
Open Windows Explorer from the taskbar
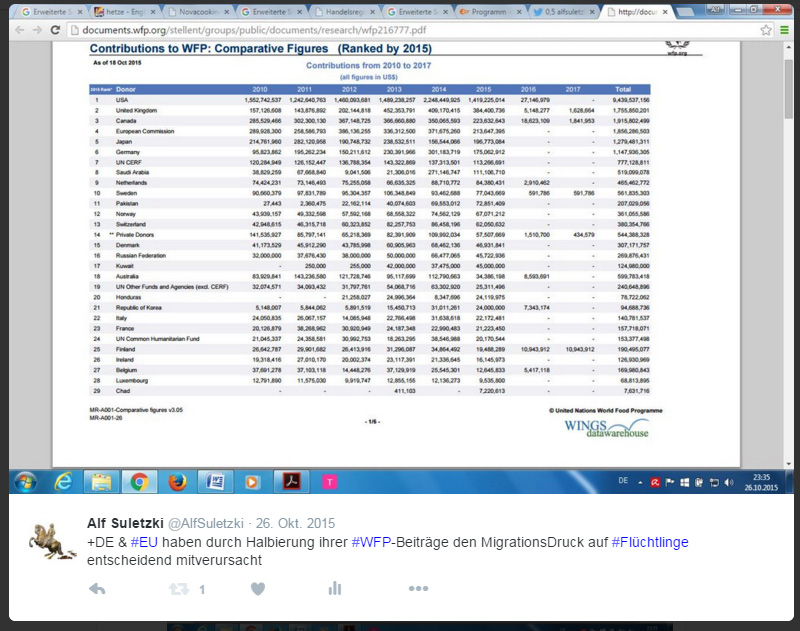[x=102, y=482]
